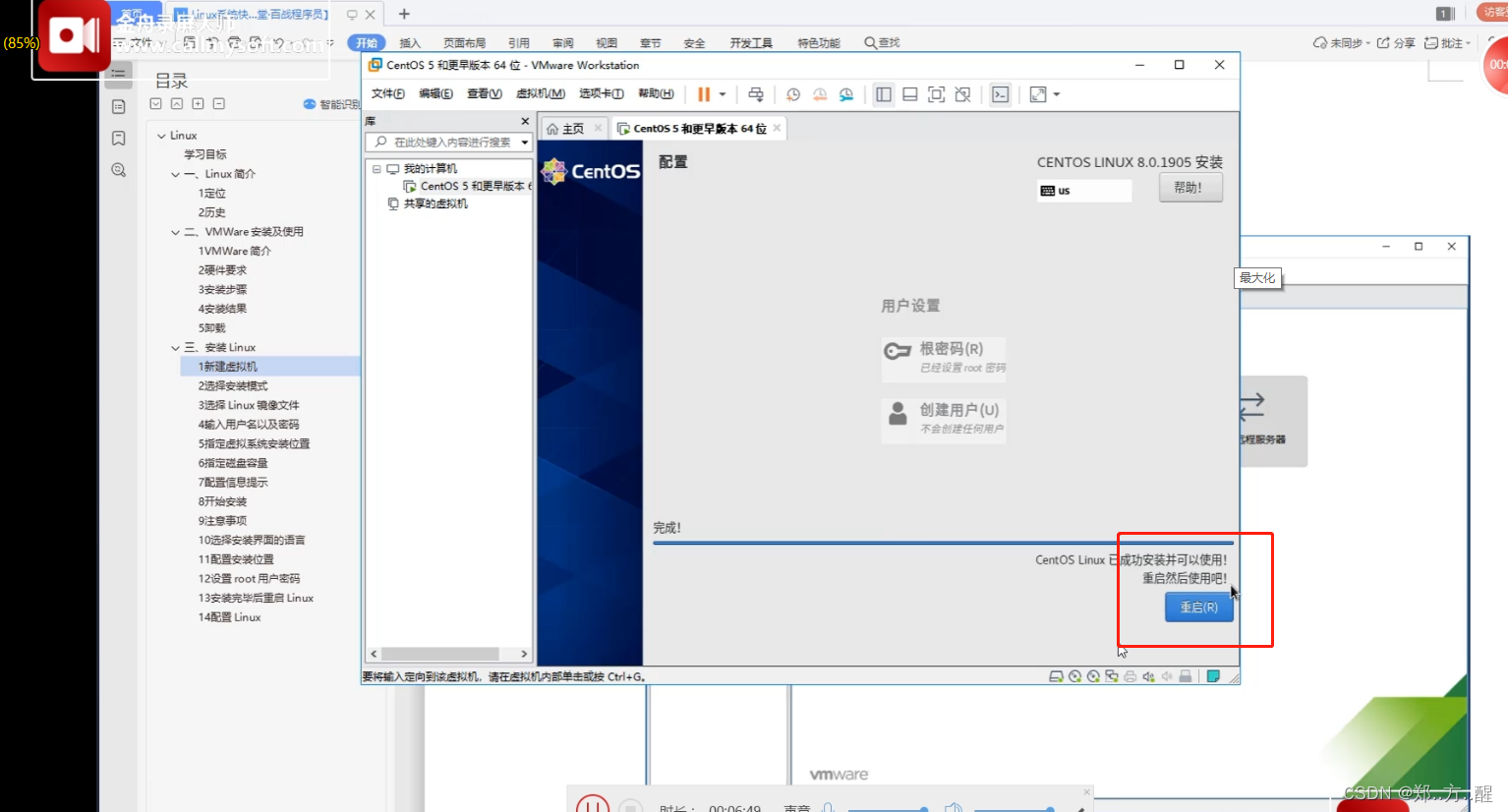Open stretch display dropdown arrow
The image size is (1508, 812).
tap(1057, 94)
